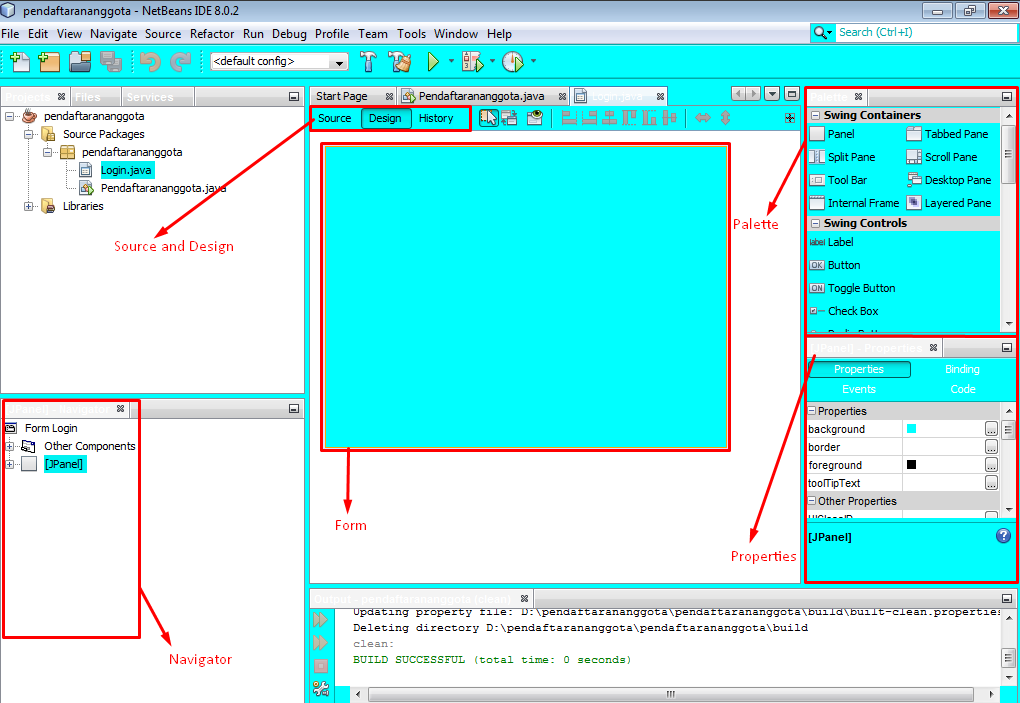The image size is (1020, 703).
Task: Open the default config dropdown
Action: (x=339, y=62)
